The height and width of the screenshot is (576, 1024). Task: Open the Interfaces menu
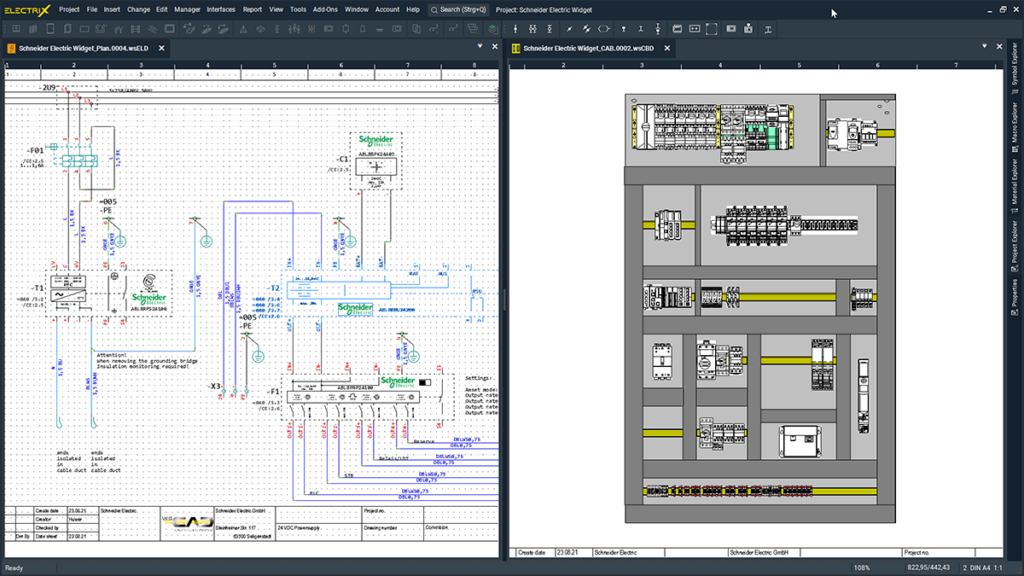221,10
